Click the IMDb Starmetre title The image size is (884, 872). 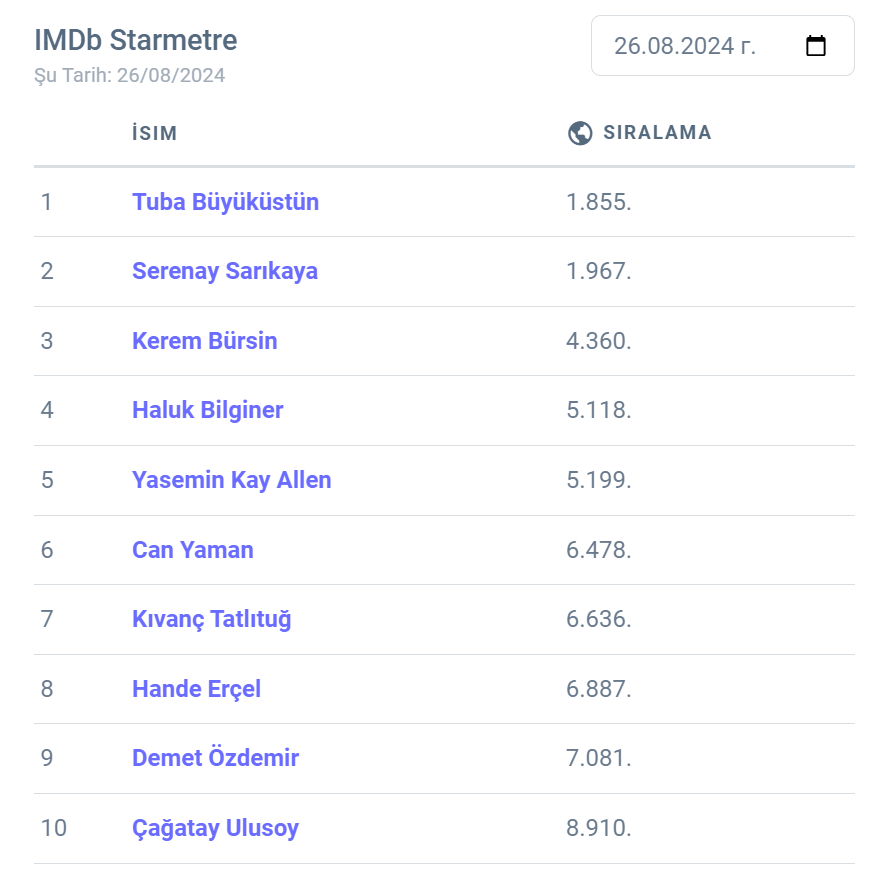[x=136, y=40]
